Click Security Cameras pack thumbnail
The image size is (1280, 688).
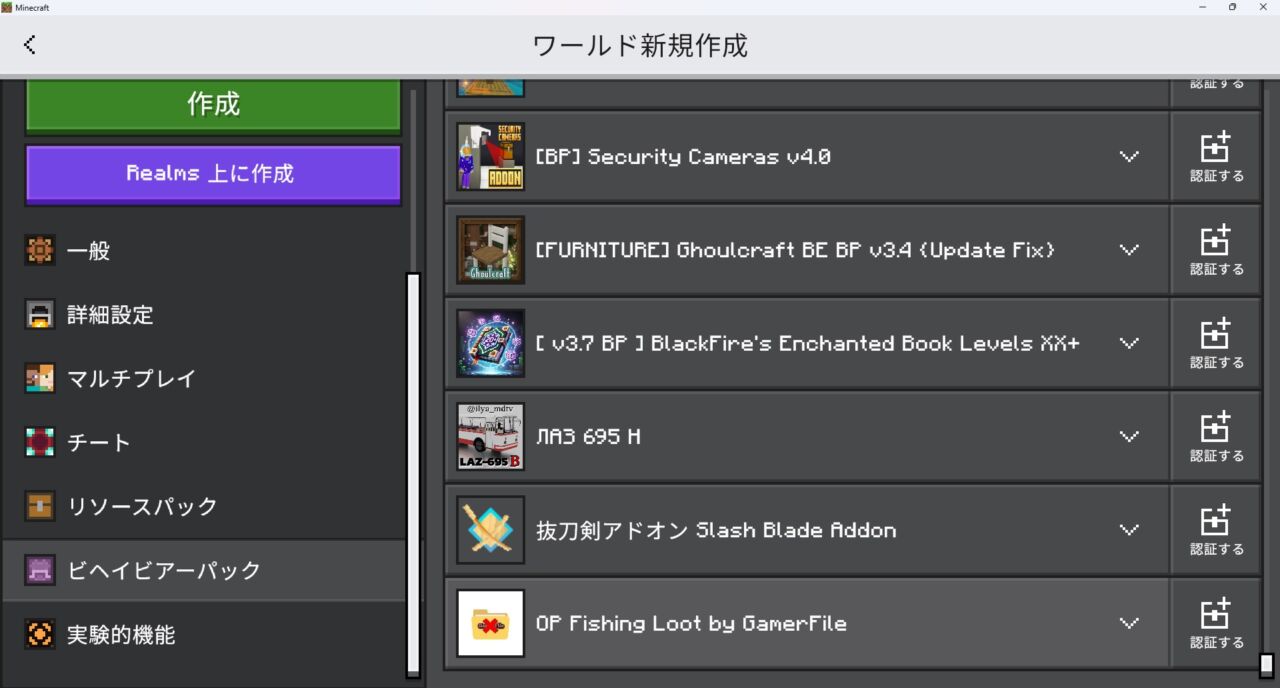490,157
